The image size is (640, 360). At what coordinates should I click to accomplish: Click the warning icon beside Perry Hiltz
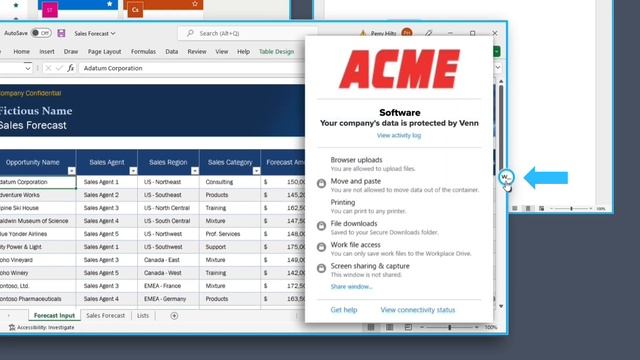[x=362, y=33]
